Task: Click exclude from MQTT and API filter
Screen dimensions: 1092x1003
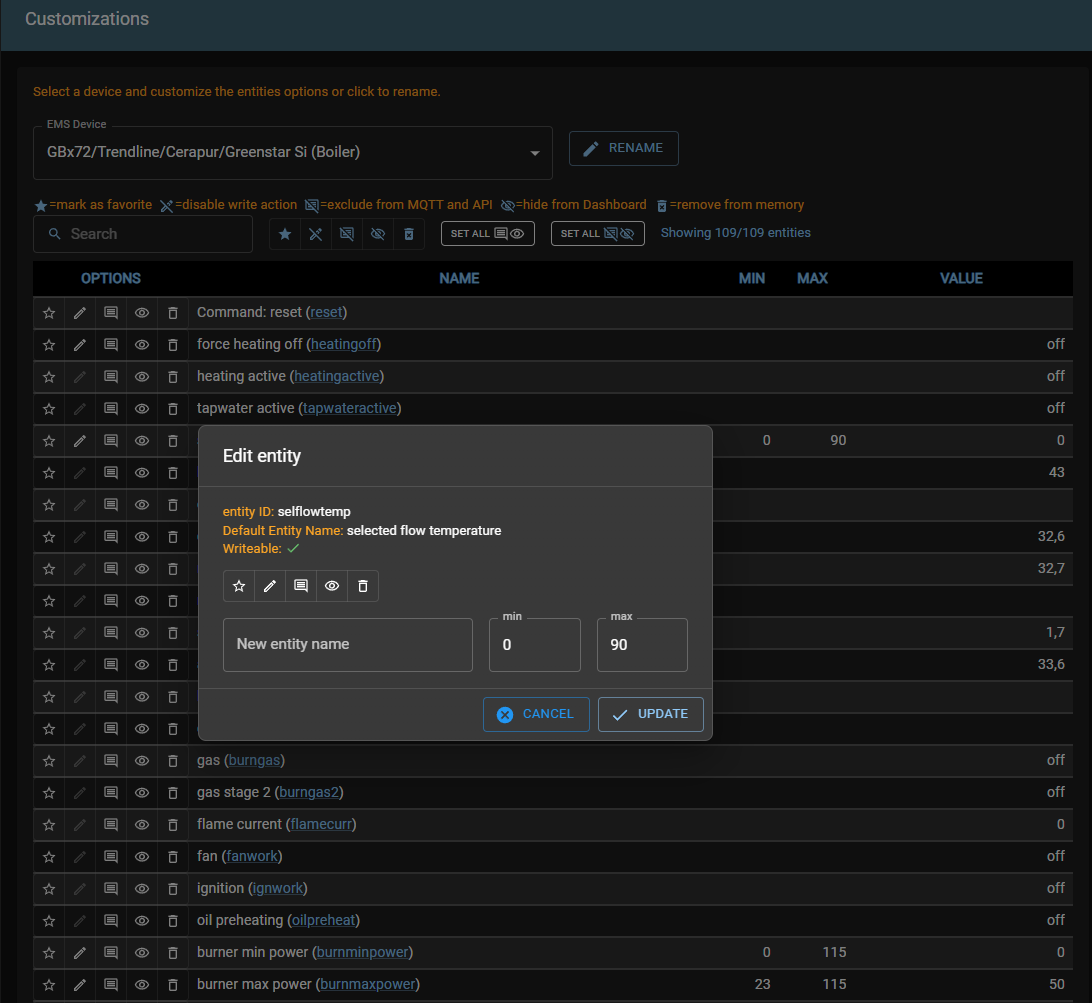Action: (x=347, y=234)
